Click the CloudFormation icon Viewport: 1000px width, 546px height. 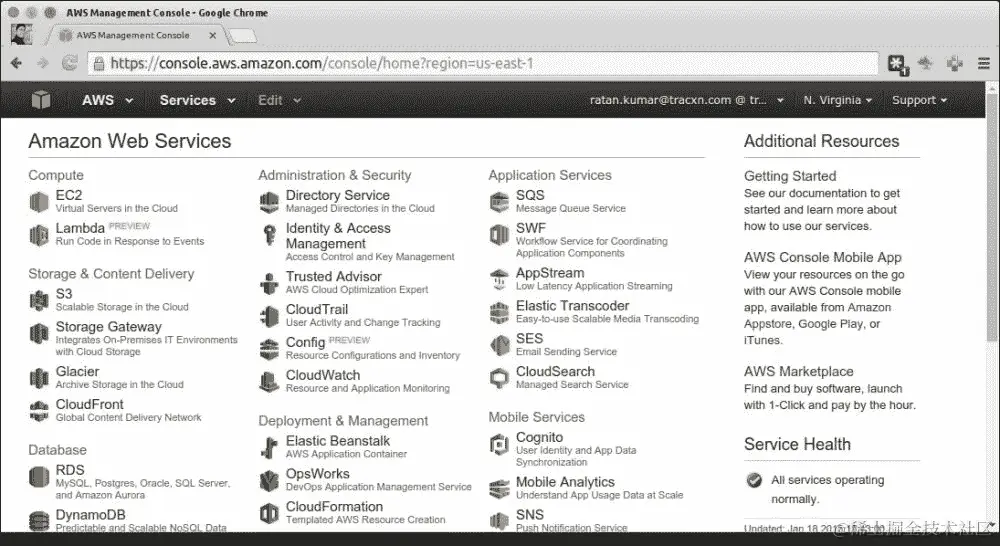[269, 513]
